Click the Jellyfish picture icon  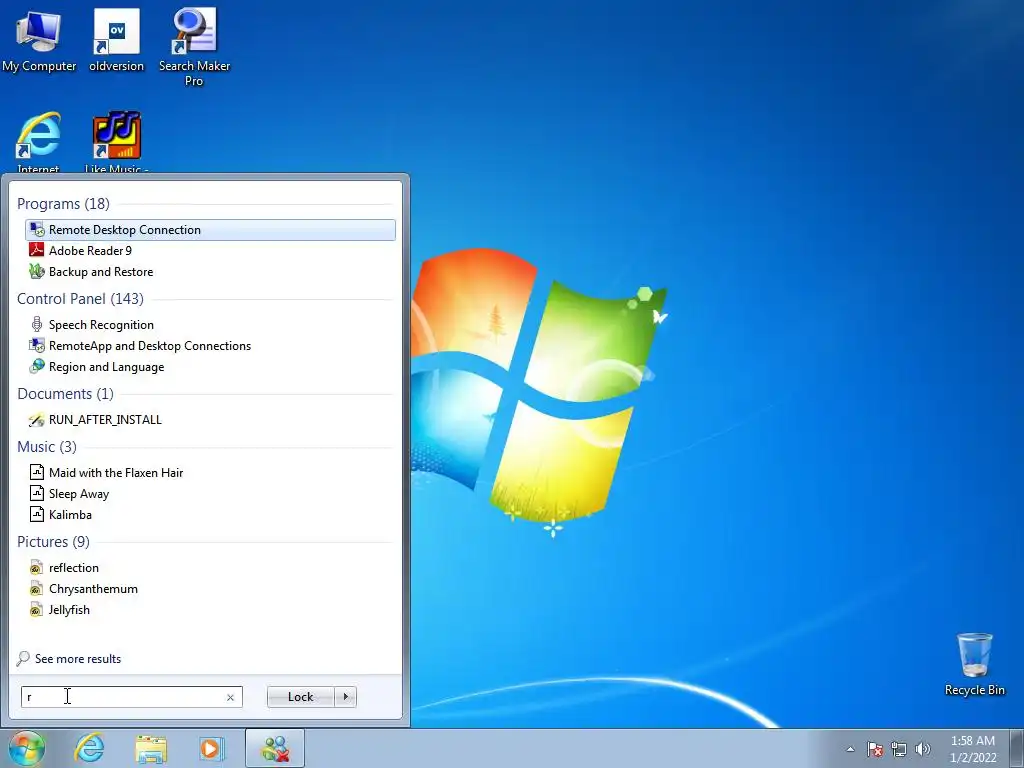(x=37, y=610)
